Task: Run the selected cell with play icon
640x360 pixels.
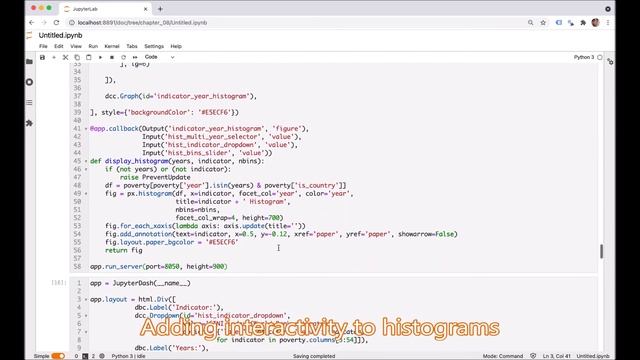Action: (x=100, y=58)
